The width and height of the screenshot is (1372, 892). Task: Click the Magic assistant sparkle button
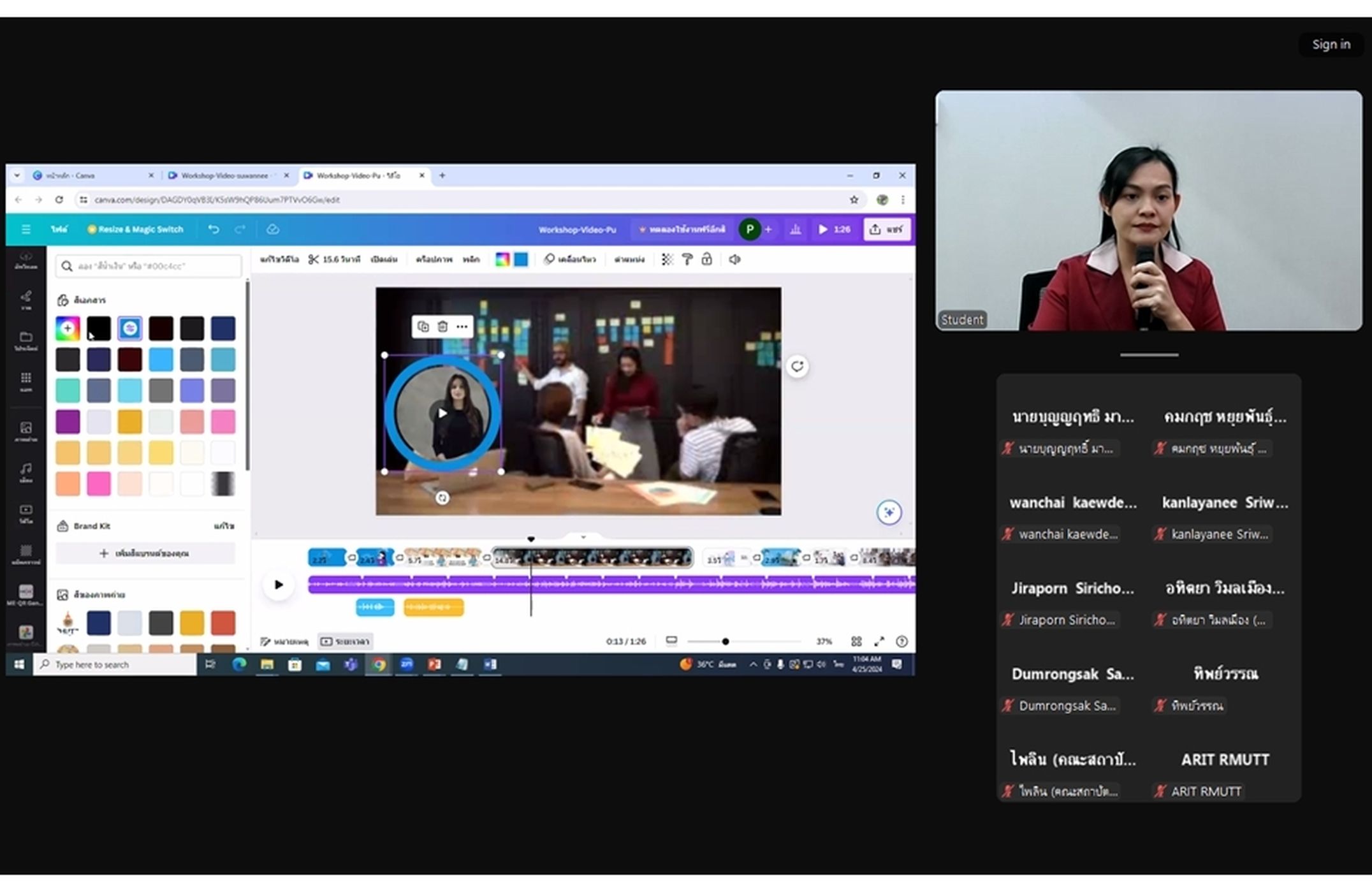click(x=889, y=512)
